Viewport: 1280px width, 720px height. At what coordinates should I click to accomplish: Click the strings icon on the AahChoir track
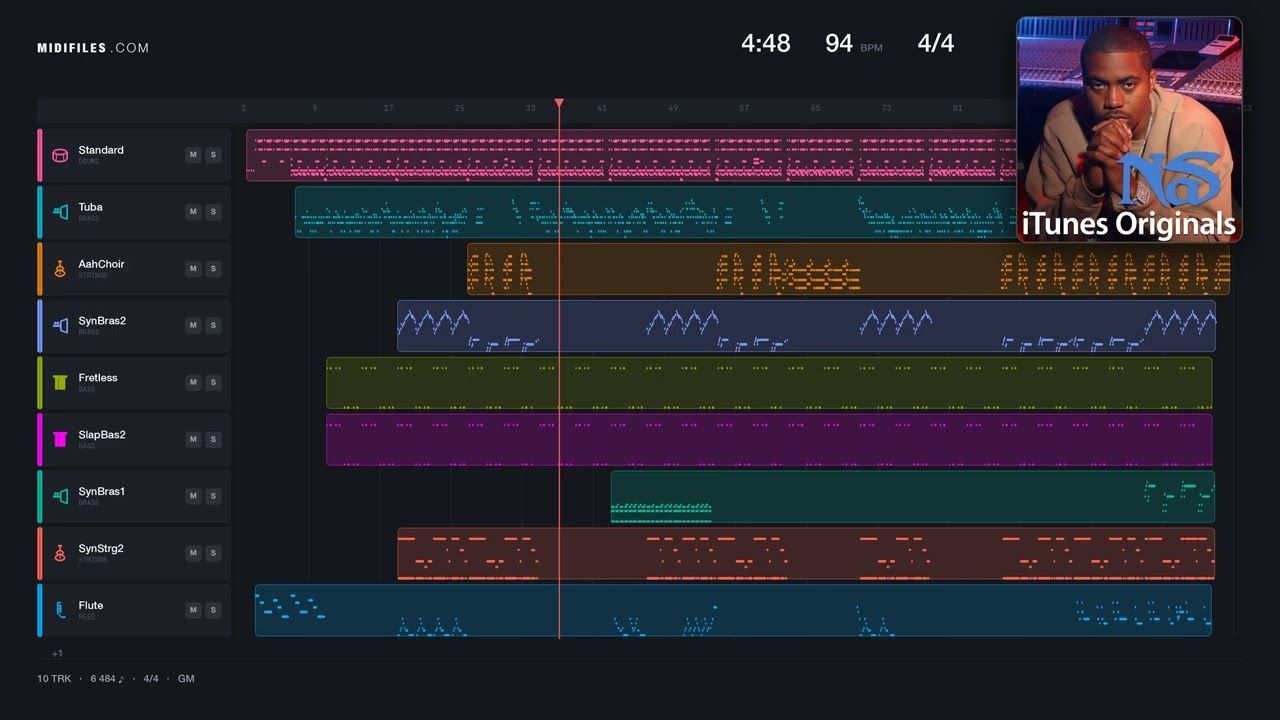click(x=60, y=269)
